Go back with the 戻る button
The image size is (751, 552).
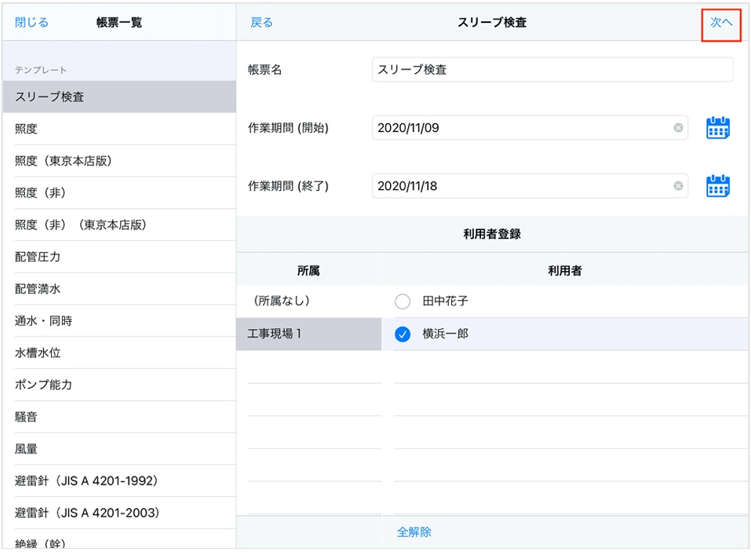click(261, 22)
